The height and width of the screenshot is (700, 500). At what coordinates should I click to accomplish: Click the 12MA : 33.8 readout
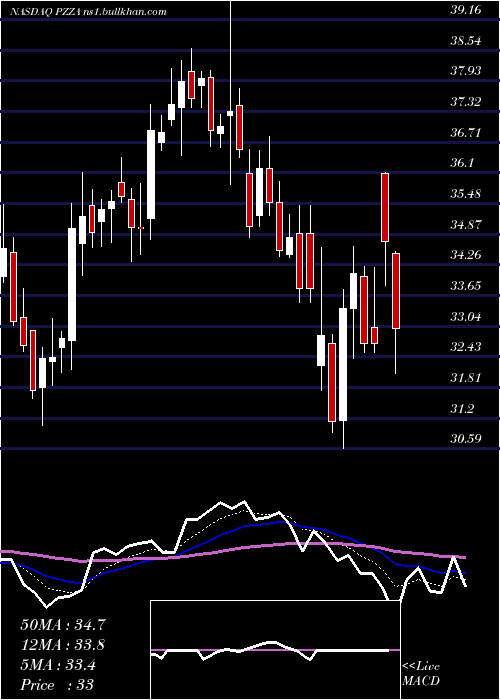[63, 645]
